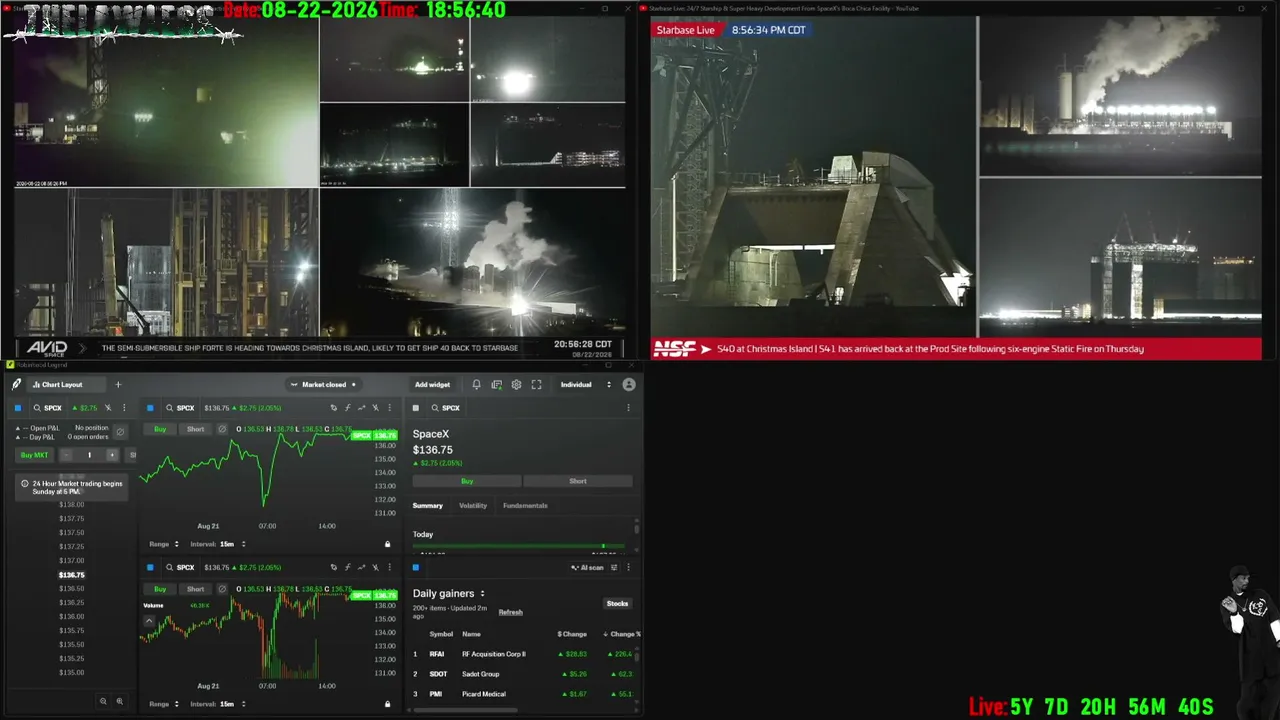Viewport: 1280px width, 720px height.
Task: Open the Individual account selector
Action: click(585, 384)
